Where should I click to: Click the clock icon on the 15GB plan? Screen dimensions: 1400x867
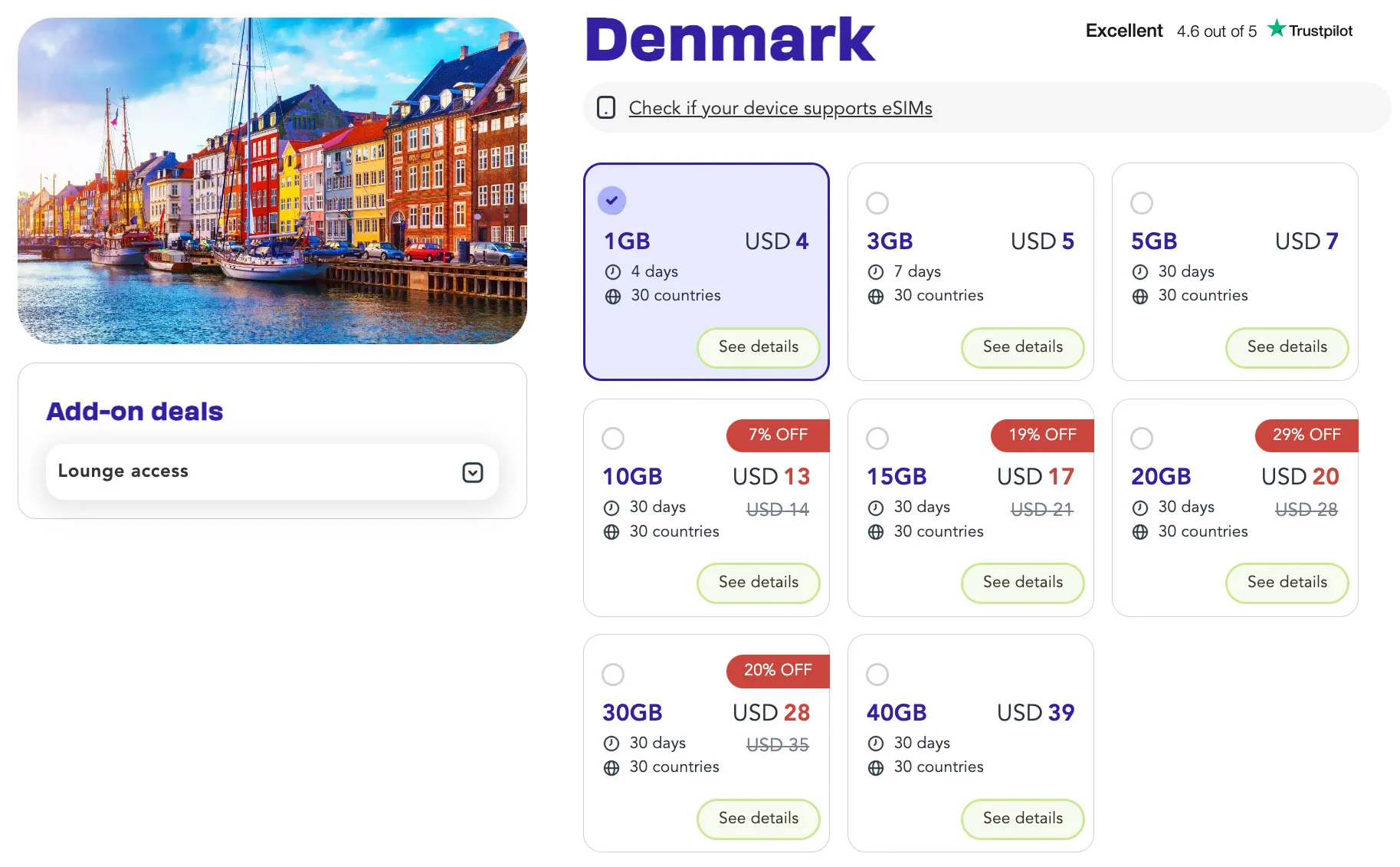pyautogui.click(x=875, y=507)
